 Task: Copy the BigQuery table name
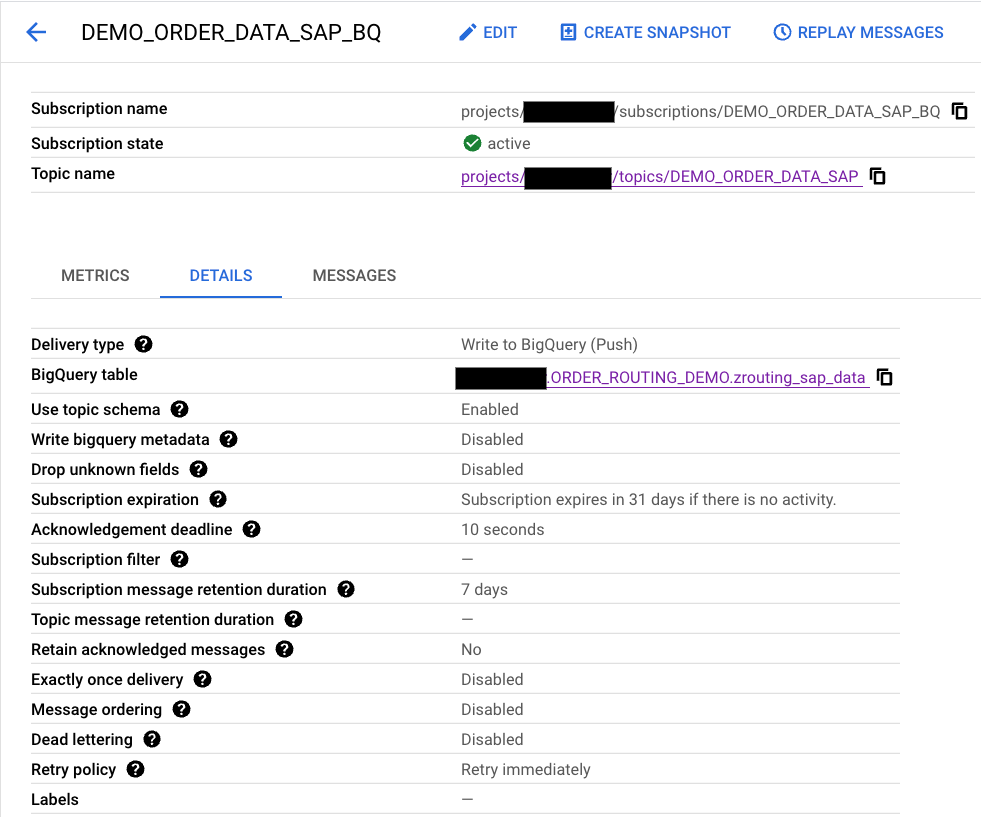pyautogui.click(x=885, y=377)
